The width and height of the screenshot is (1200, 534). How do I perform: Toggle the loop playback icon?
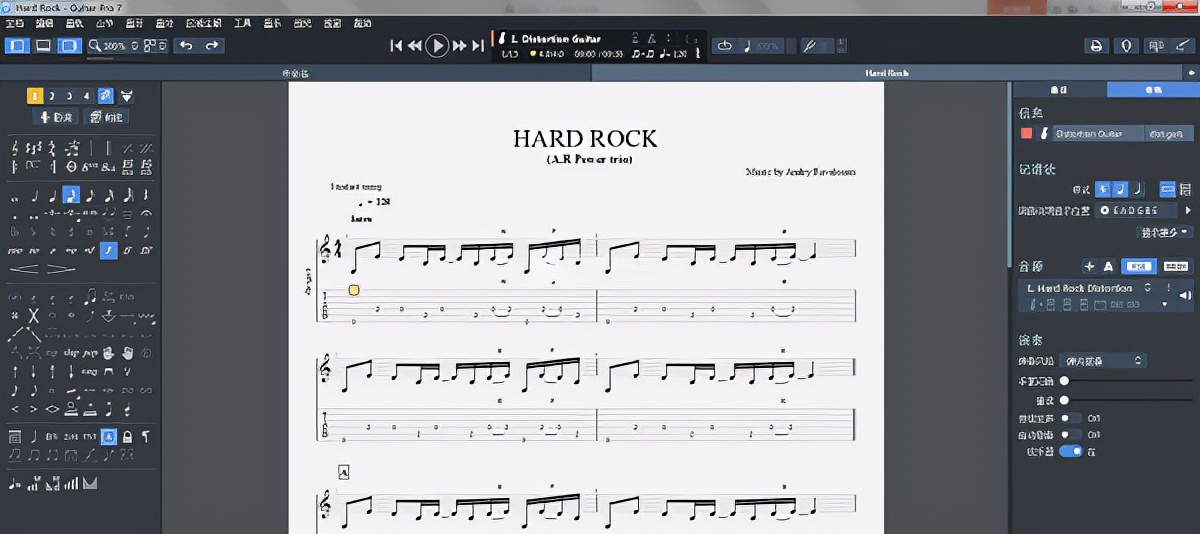click(x=725, y=45)
